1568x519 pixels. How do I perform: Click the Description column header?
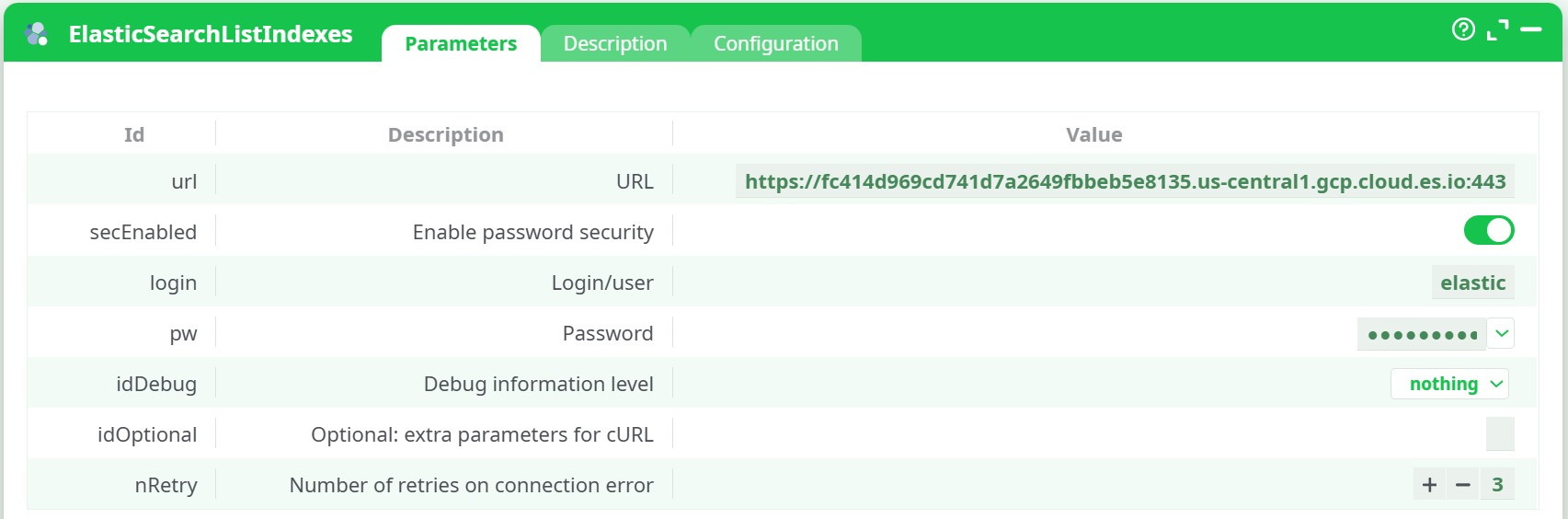[446, 134]
